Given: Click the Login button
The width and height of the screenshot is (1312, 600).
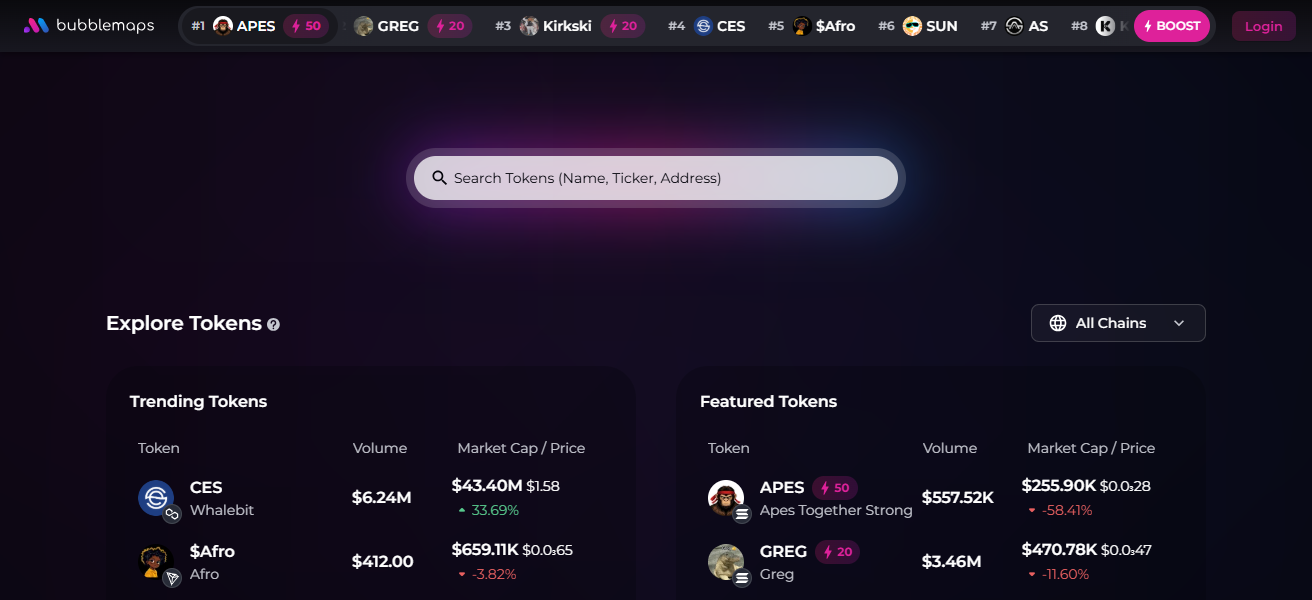Looking at the screenshot, I should tap(1263, 26).
